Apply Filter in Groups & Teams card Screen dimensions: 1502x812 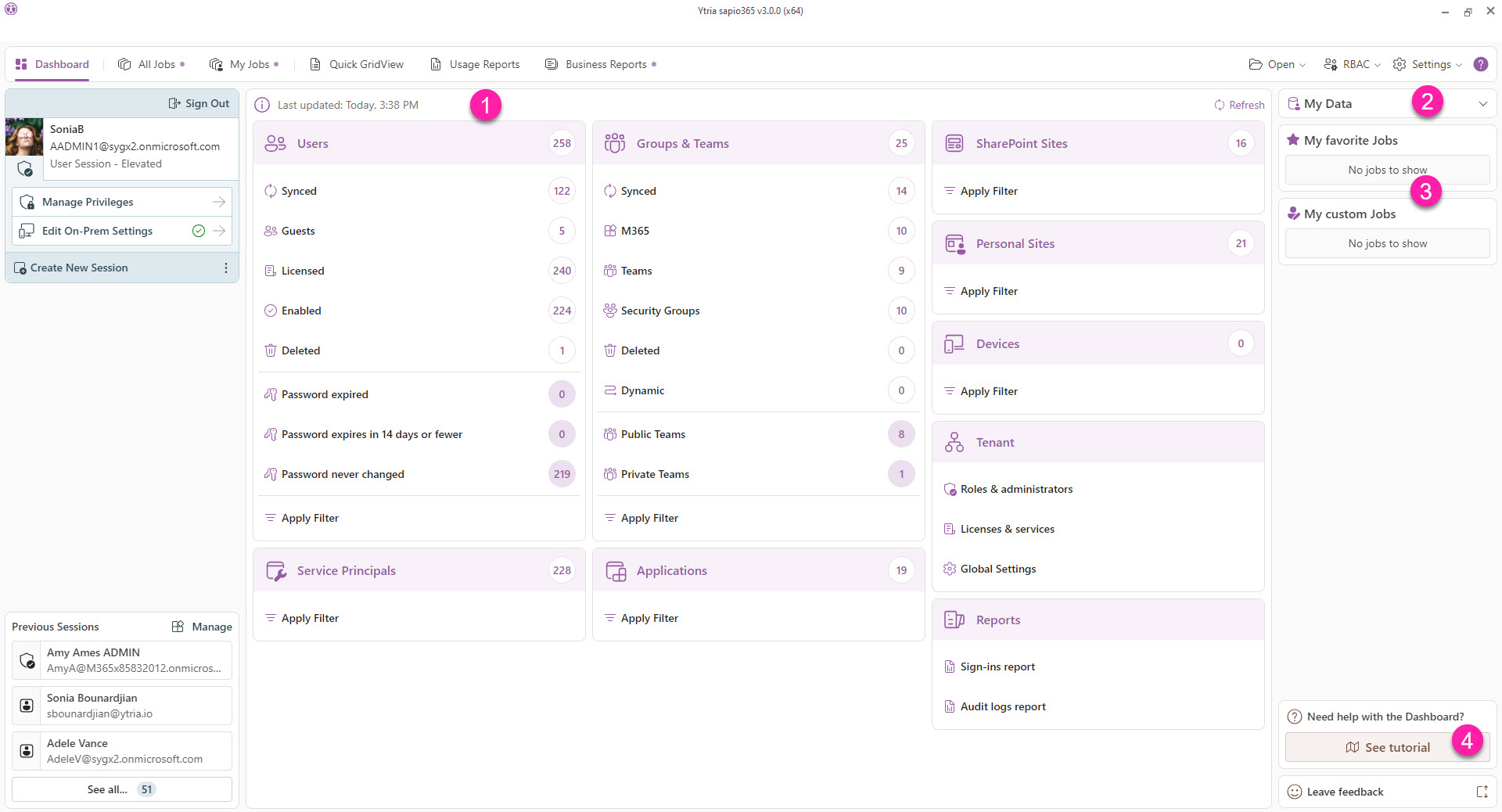click(x=641, y=518)
